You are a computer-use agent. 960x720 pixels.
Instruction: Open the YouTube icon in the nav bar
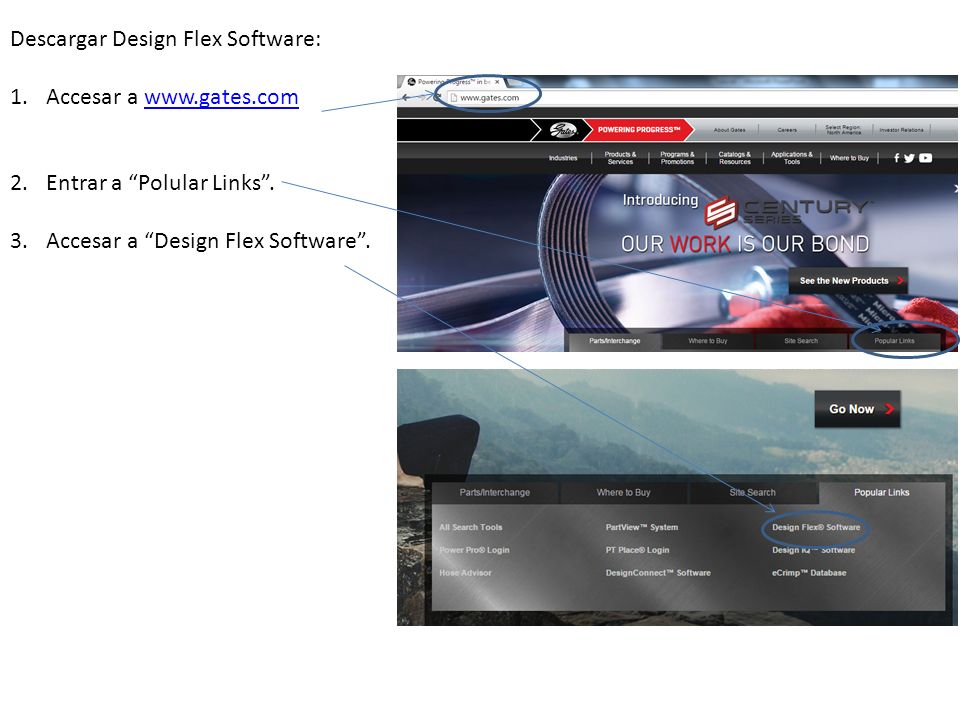click(926, 158)
